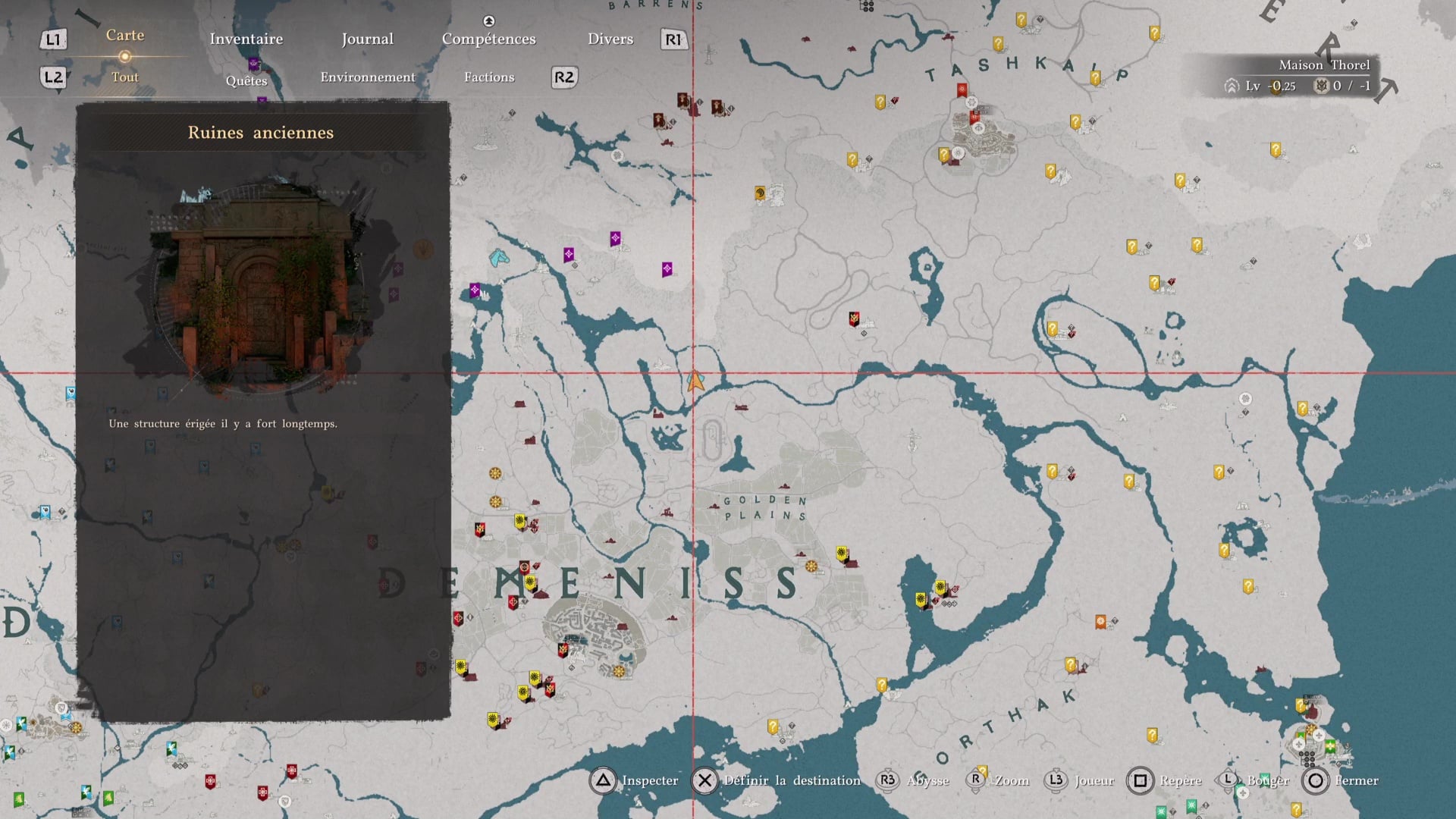Click the square Repère marker button
1456x819 pixels.
(1140, 780)
